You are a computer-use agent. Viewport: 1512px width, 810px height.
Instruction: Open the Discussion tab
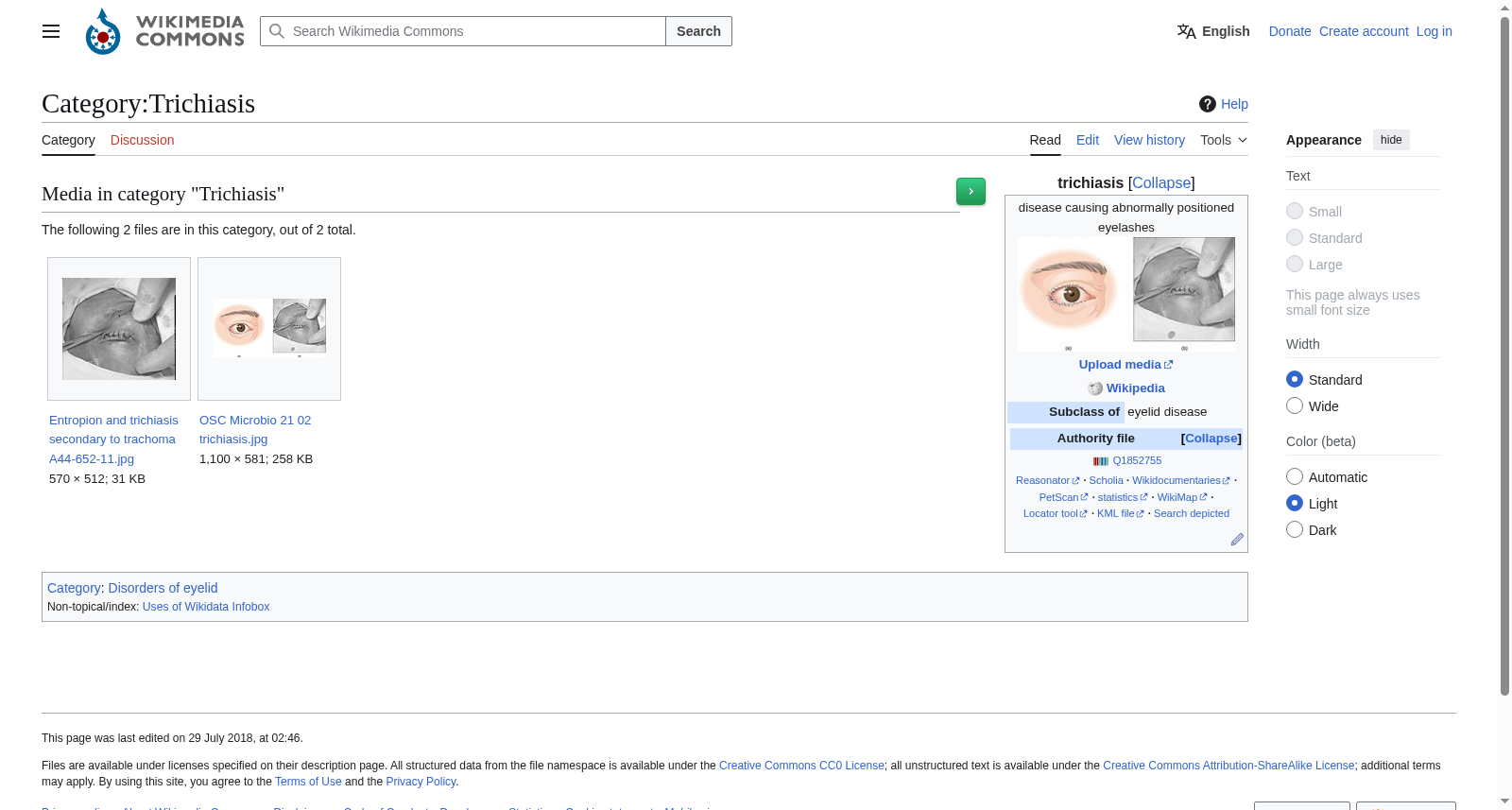142,140
